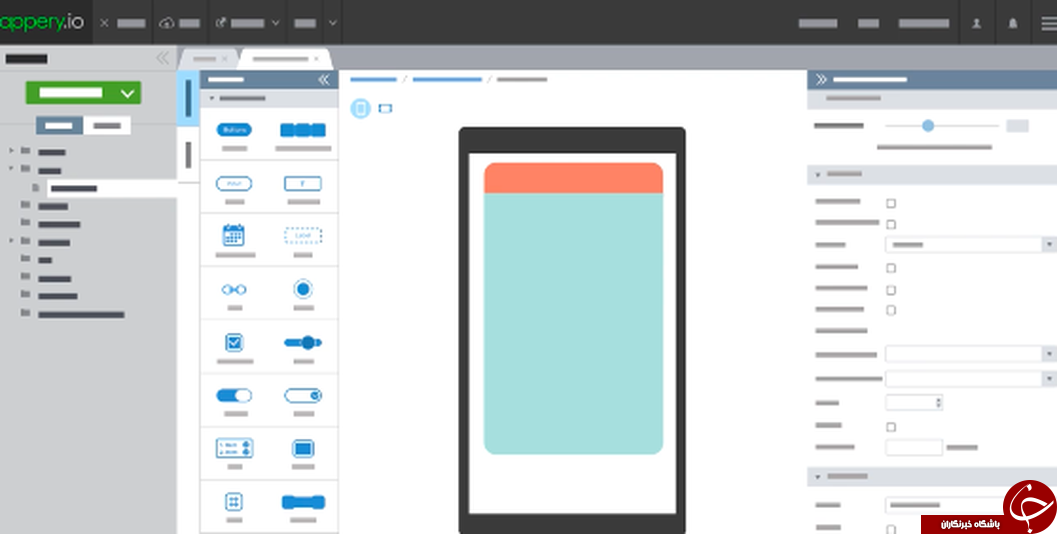Close the active white editor tab

(315, 59)
